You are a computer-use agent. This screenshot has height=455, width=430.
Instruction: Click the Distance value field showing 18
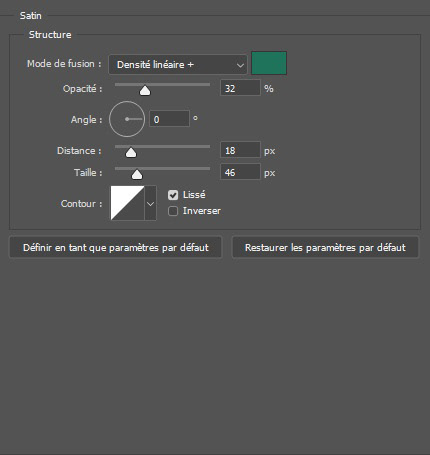240,150
